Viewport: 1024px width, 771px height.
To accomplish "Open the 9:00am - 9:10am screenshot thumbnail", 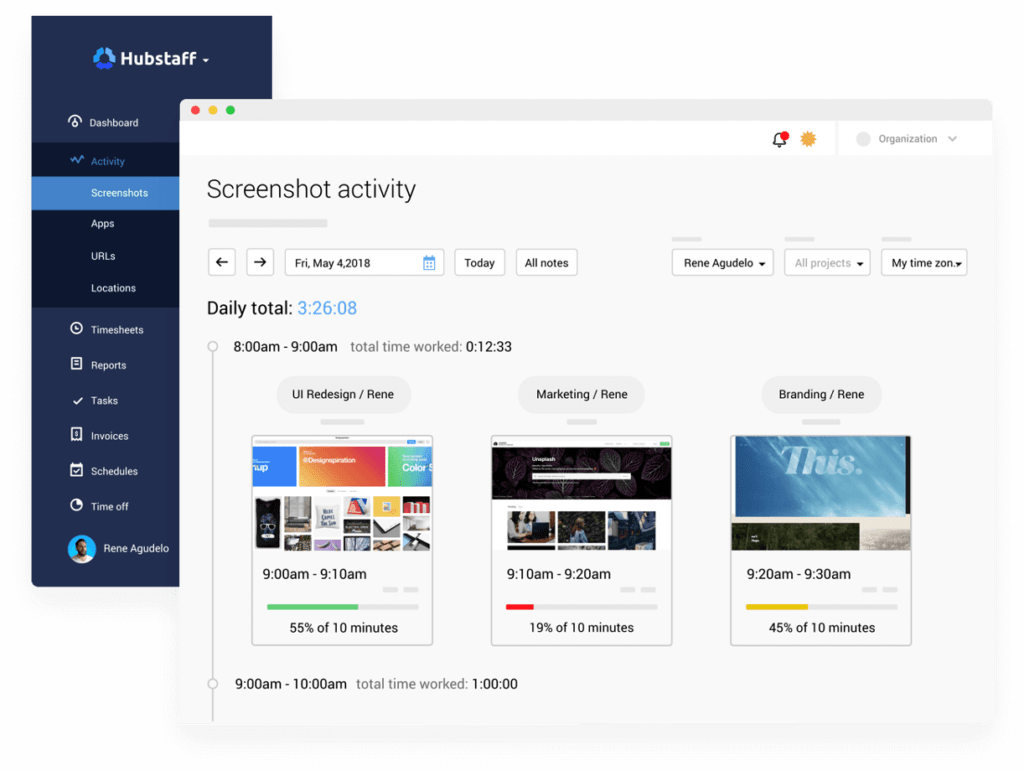I will pos(342,494).
